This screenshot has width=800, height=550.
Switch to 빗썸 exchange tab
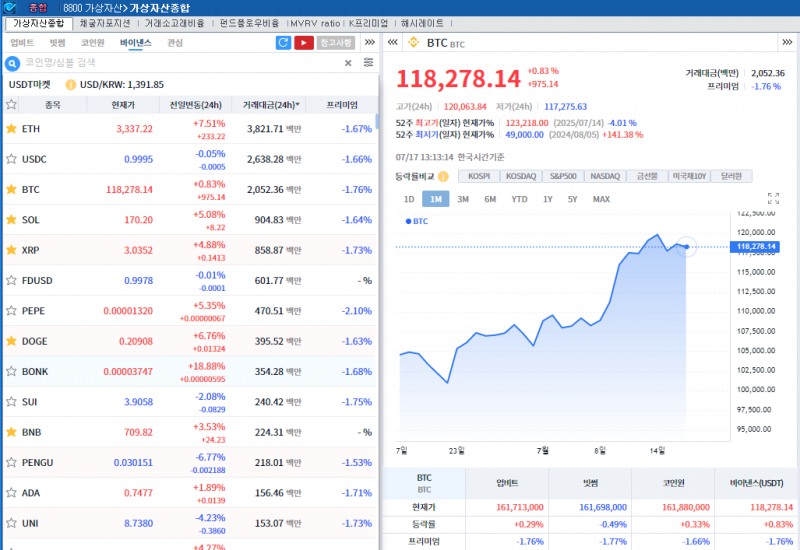[x=57, y=43]
